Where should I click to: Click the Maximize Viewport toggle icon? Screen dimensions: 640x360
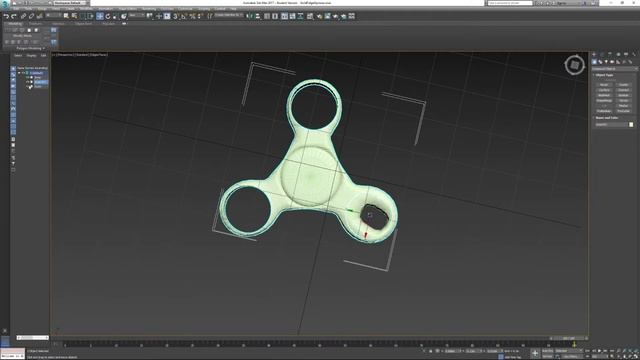[x=636, y=356]
